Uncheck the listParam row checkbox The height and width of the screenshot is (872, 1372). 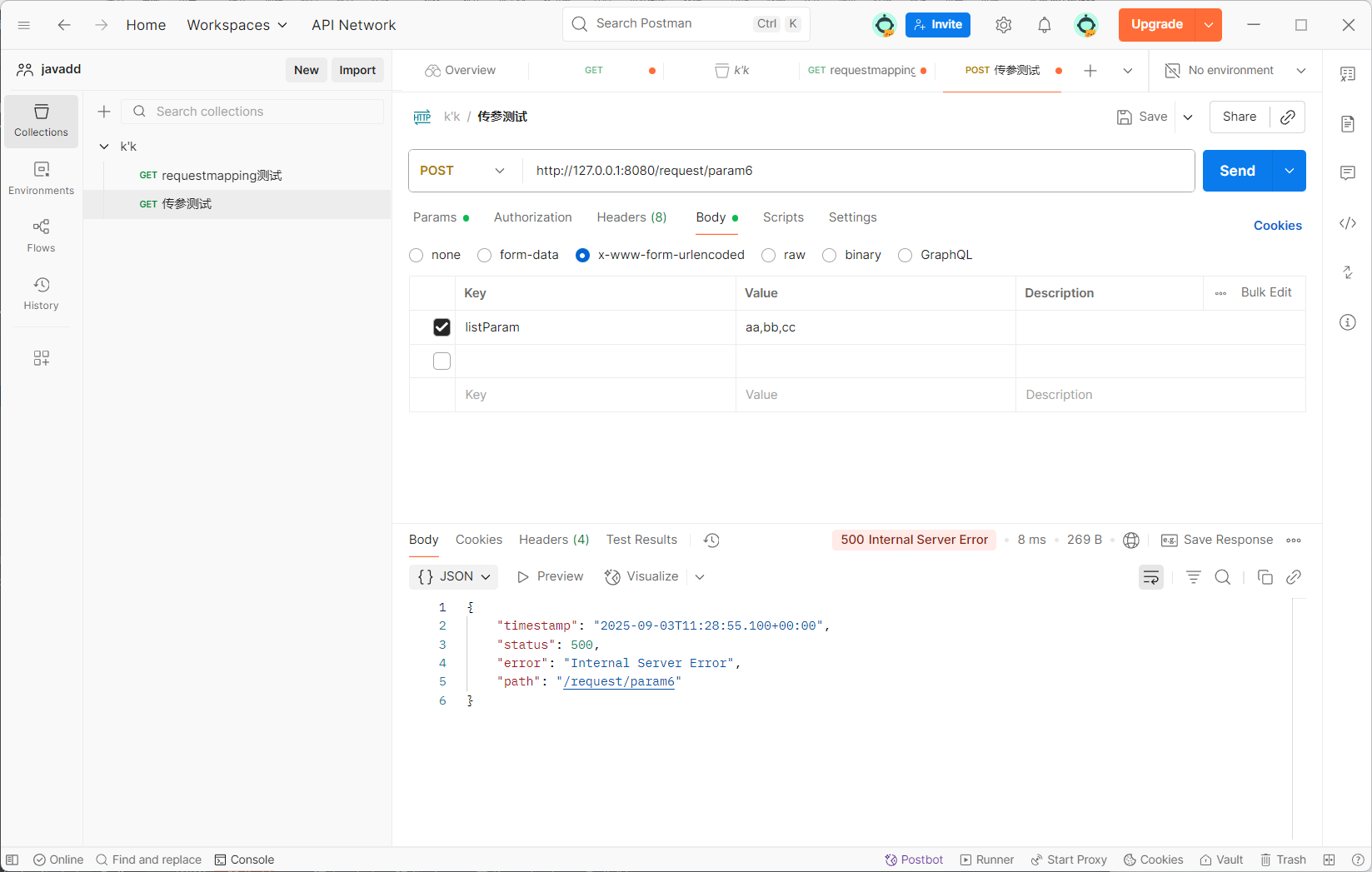(442, 327)
